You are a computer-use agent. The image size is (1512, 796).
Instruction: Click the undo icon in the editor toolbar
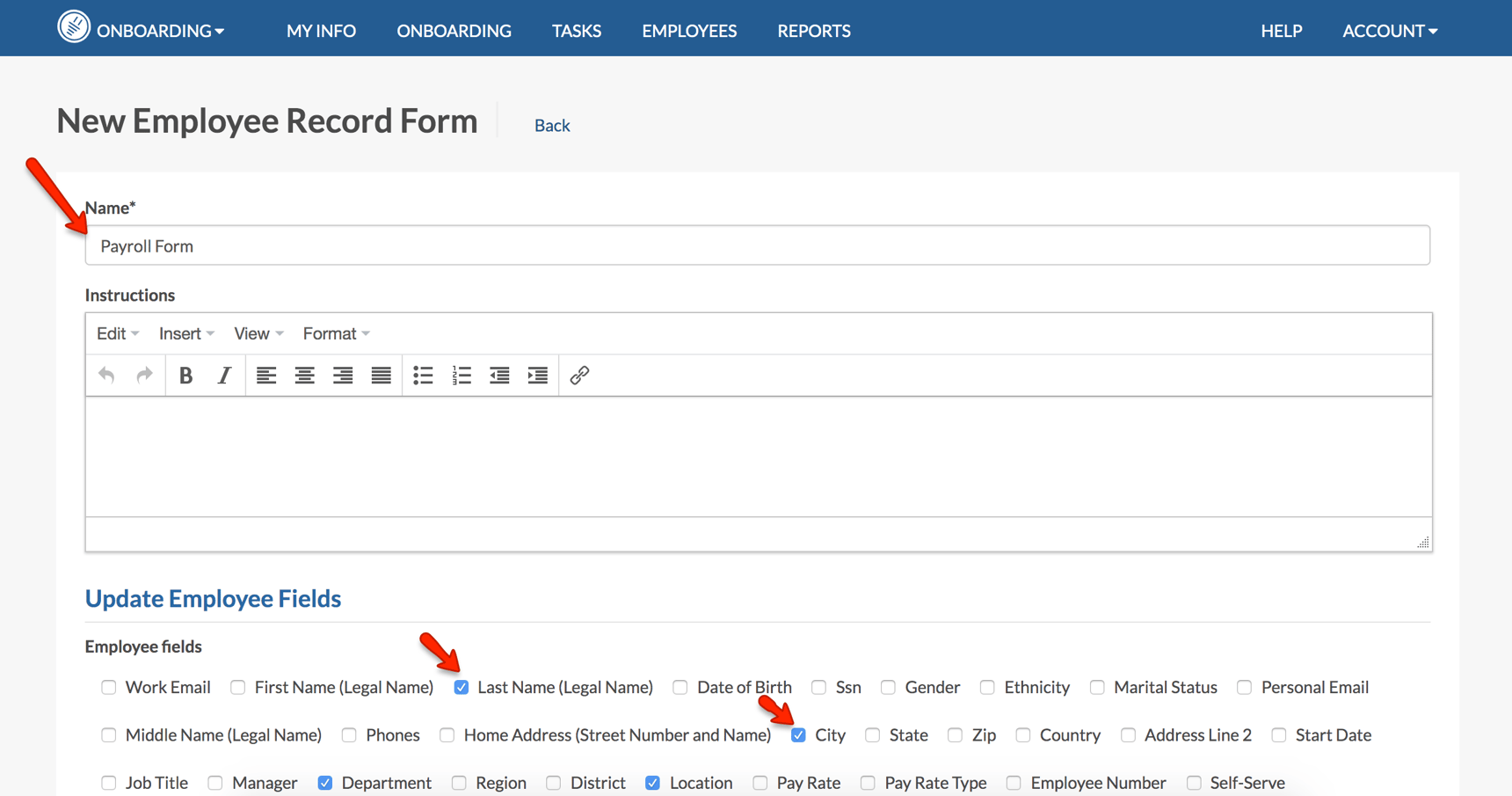tap(105, 375)
